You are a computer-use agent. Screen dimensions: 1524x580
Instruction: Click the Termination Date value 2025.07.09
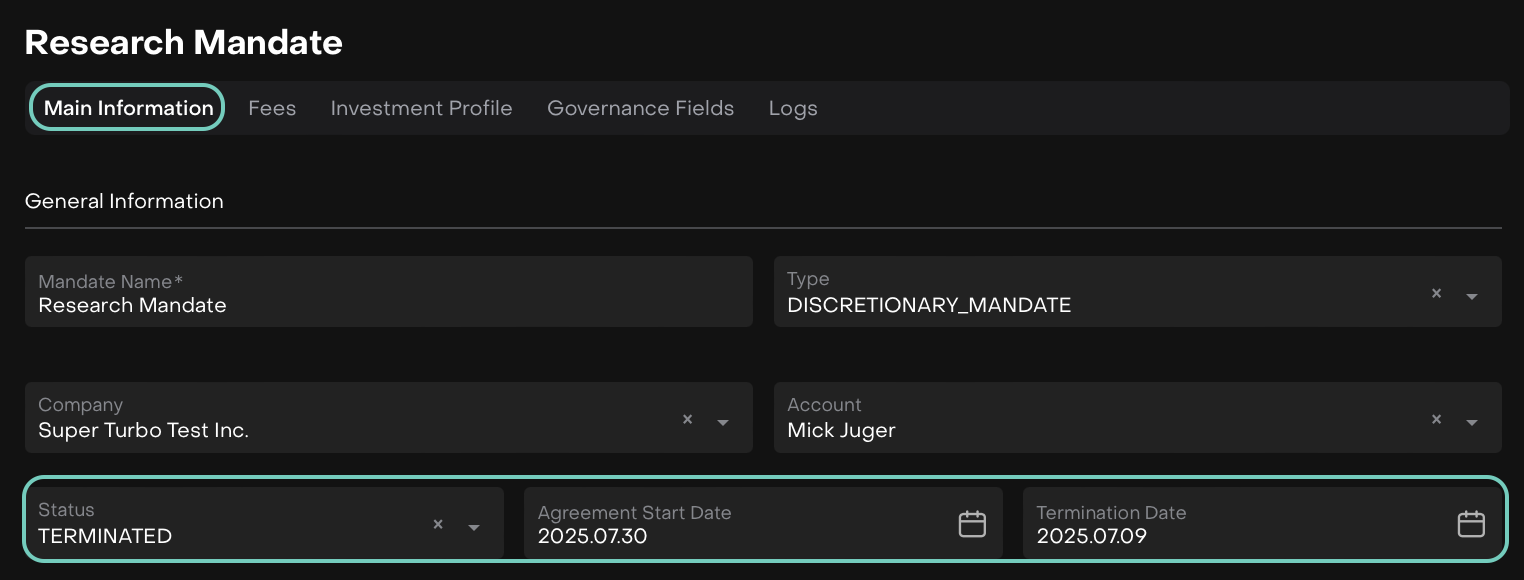click(1091, 536)
